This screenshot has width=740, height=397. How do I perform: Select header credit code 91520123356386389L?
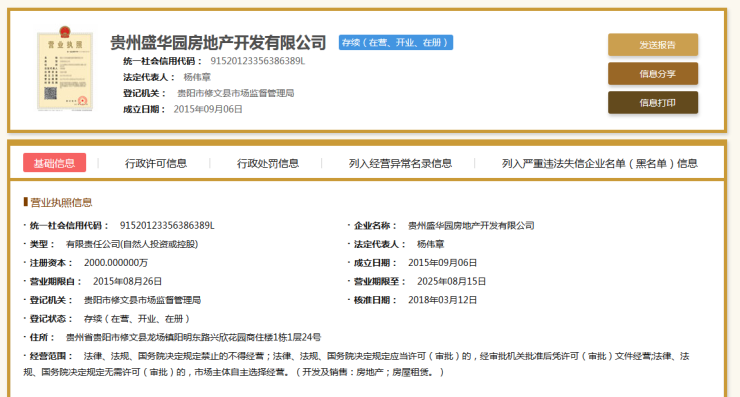pyautogui.click(x=258, y=61)
